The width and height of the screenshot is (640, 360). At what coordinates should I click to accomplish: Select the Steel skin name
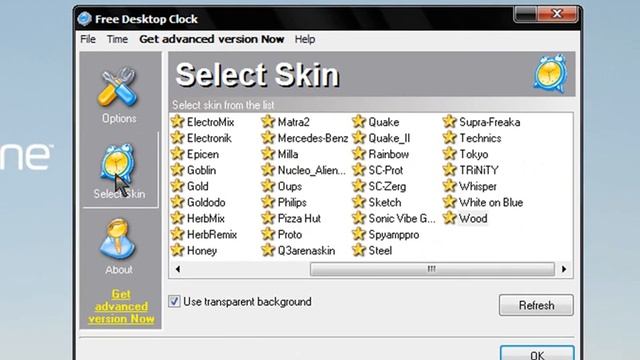[x=380, y=251]
